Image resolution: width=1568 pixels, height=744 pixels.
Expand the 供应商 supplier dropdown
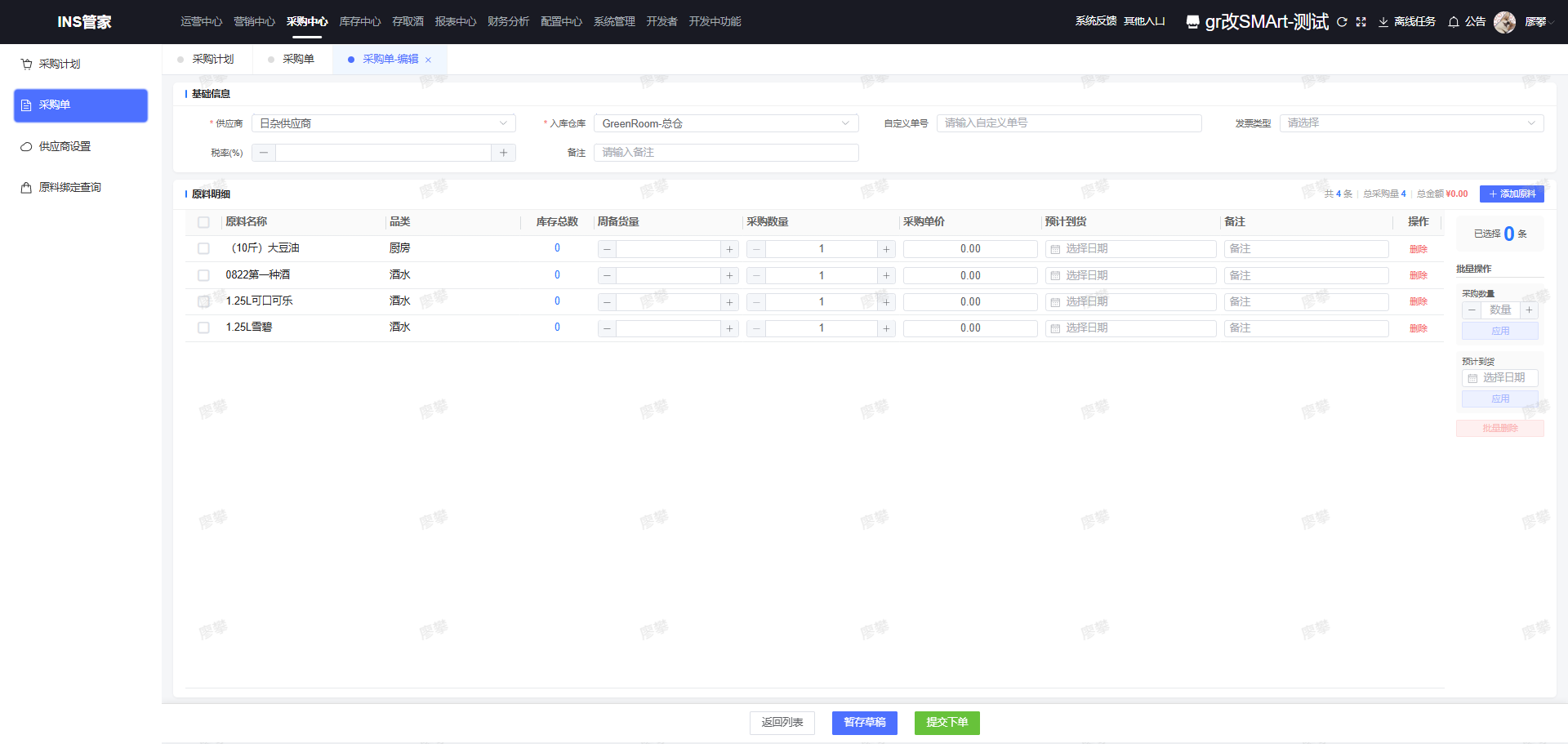click(384, 123)
